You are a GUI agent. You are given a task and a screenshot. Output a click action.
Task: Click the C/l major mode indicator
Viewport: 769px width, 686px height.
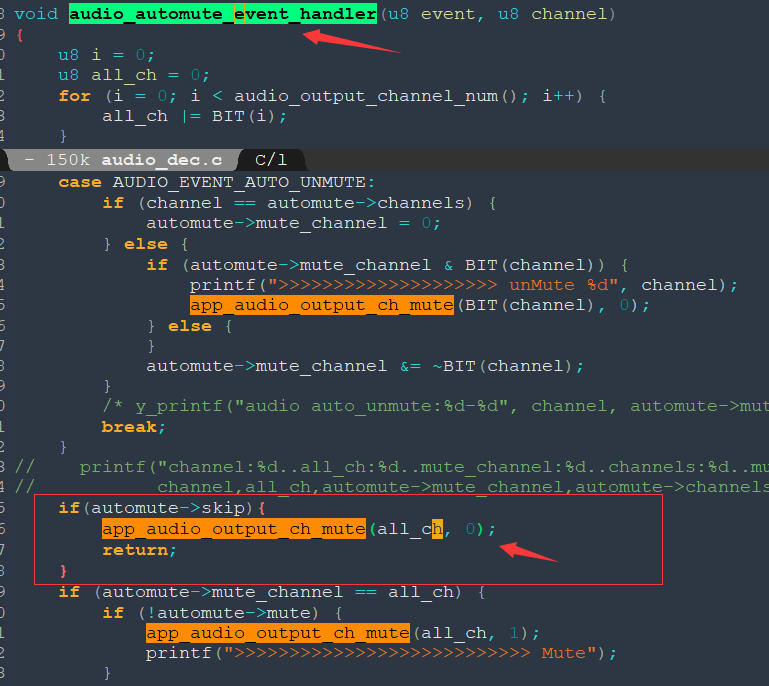coord(271,160)
